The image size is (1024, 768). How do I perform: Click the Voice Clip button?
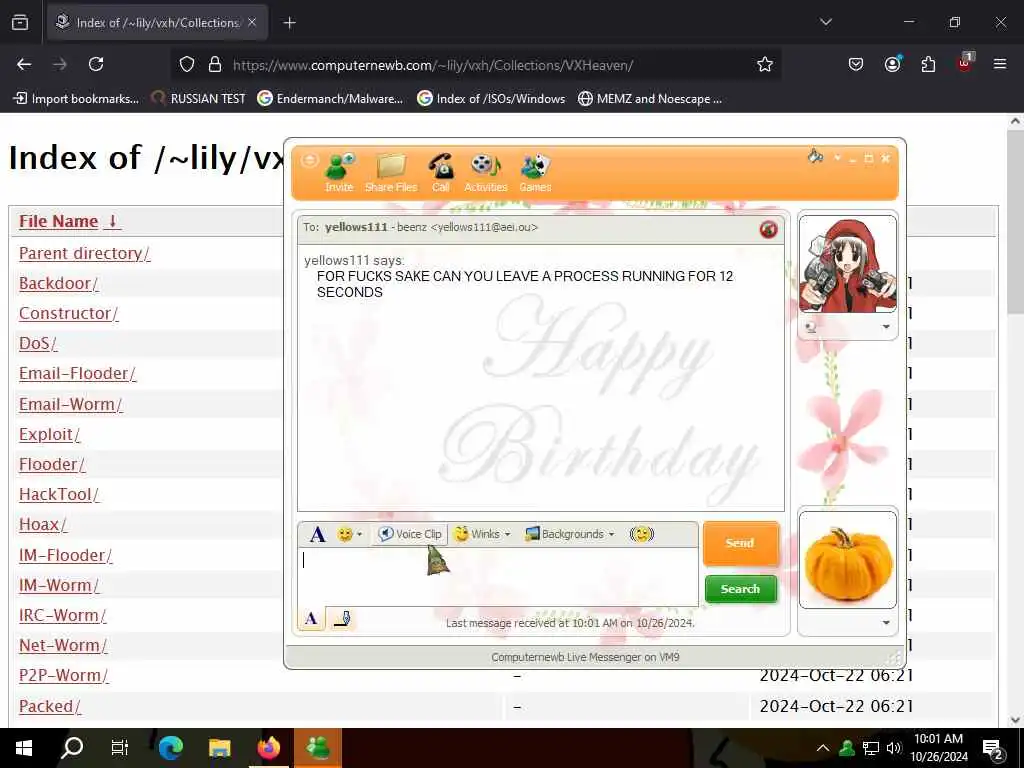411,534
